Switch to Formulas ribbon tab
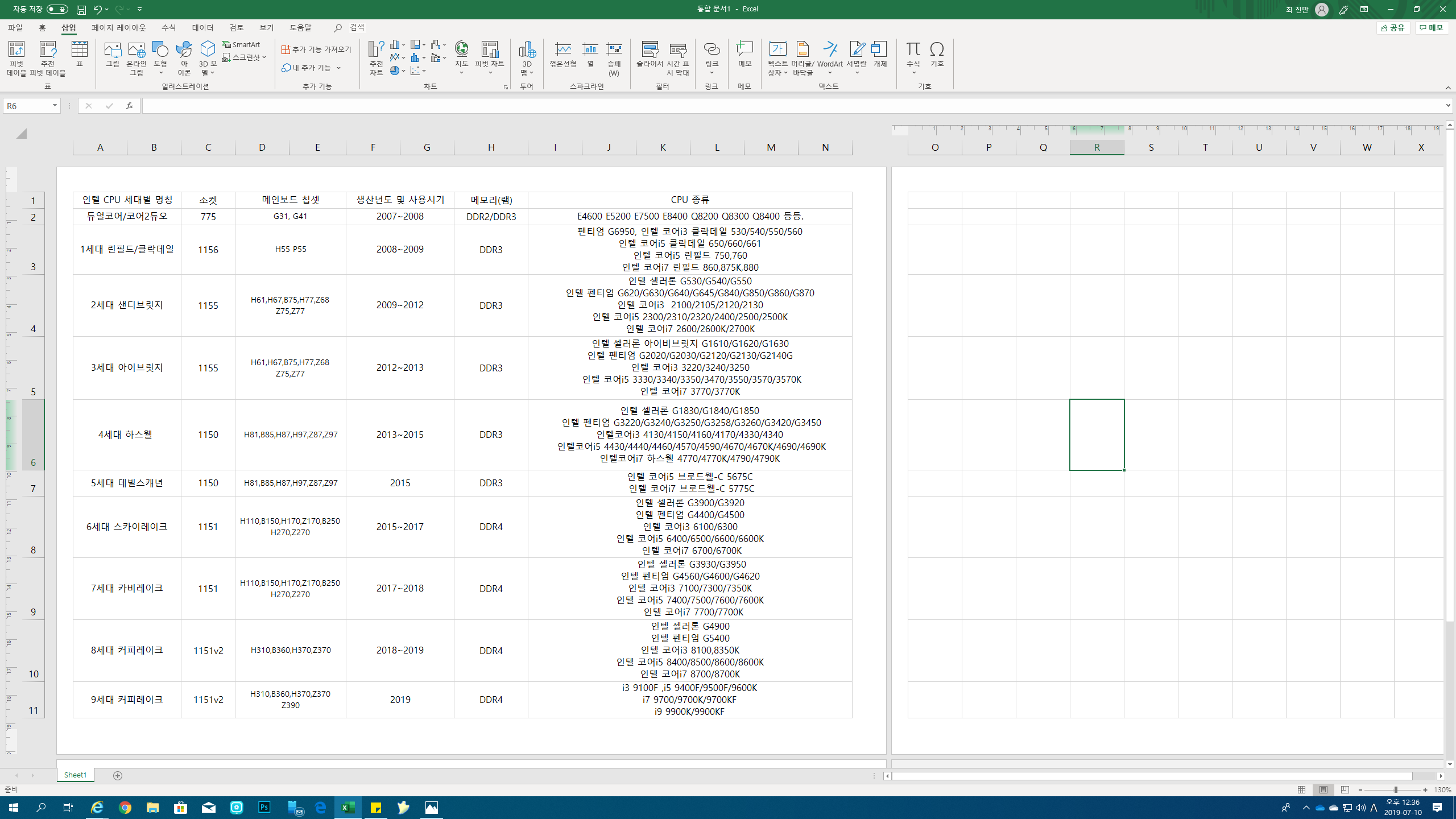 pyautogui.click(x=168, y=27)
